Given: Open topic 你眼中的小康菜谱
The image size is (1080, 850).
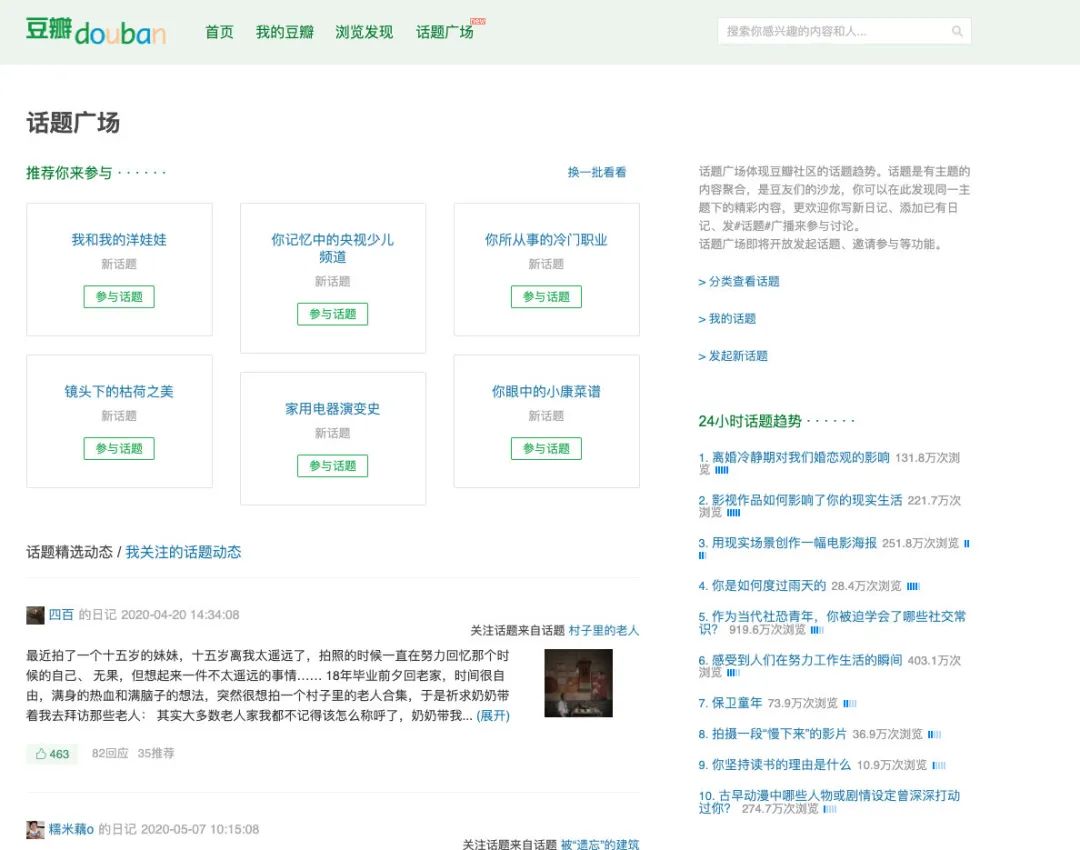Looking at the screenshot, I should 546,391.
